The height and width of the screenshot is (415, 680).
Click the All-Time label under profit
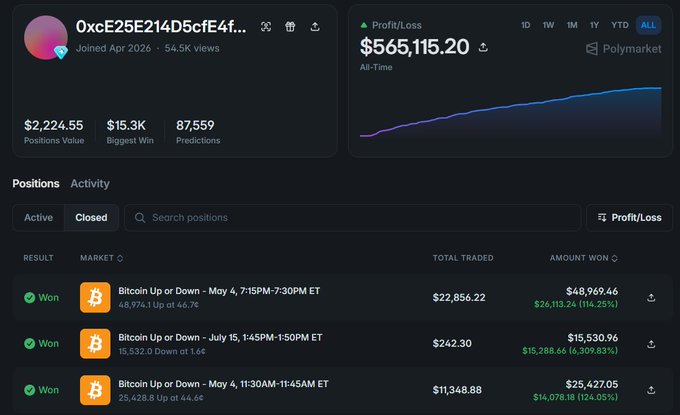pyautogui.click(x=376, y=67)
